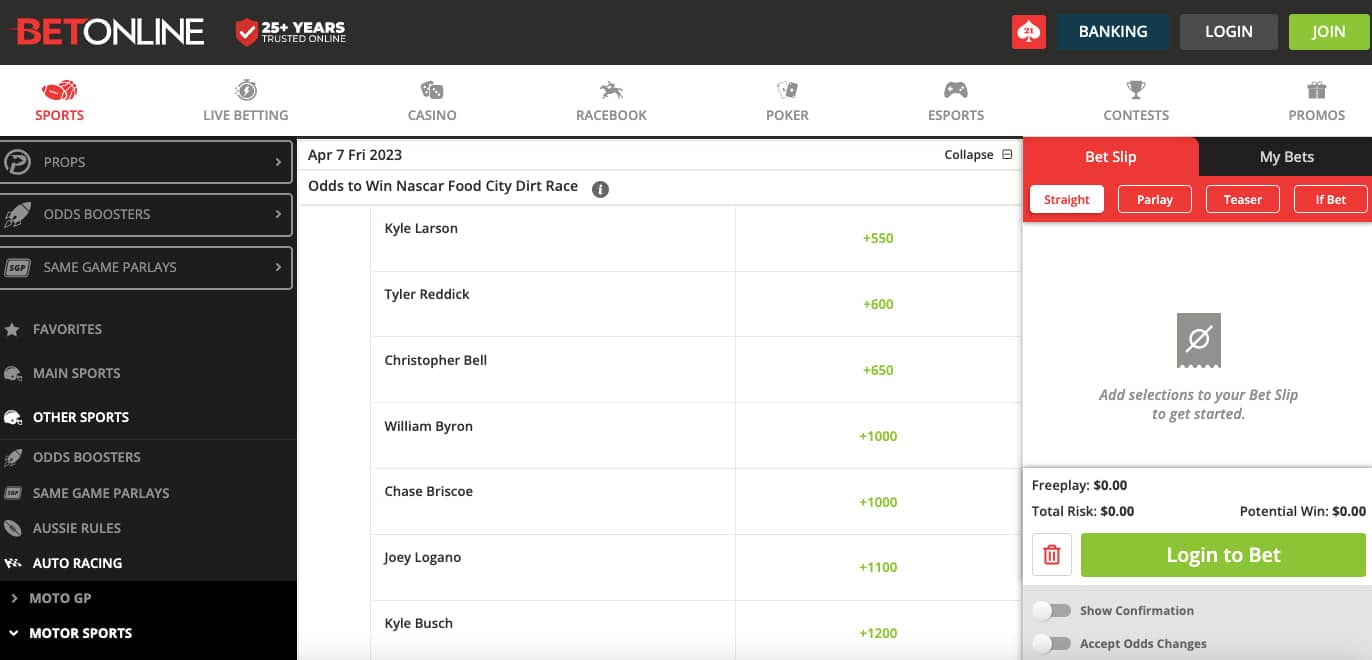Select Kyle Busch +1200 odds
This screenshot has height=660, width=1372.
[878, 633]
